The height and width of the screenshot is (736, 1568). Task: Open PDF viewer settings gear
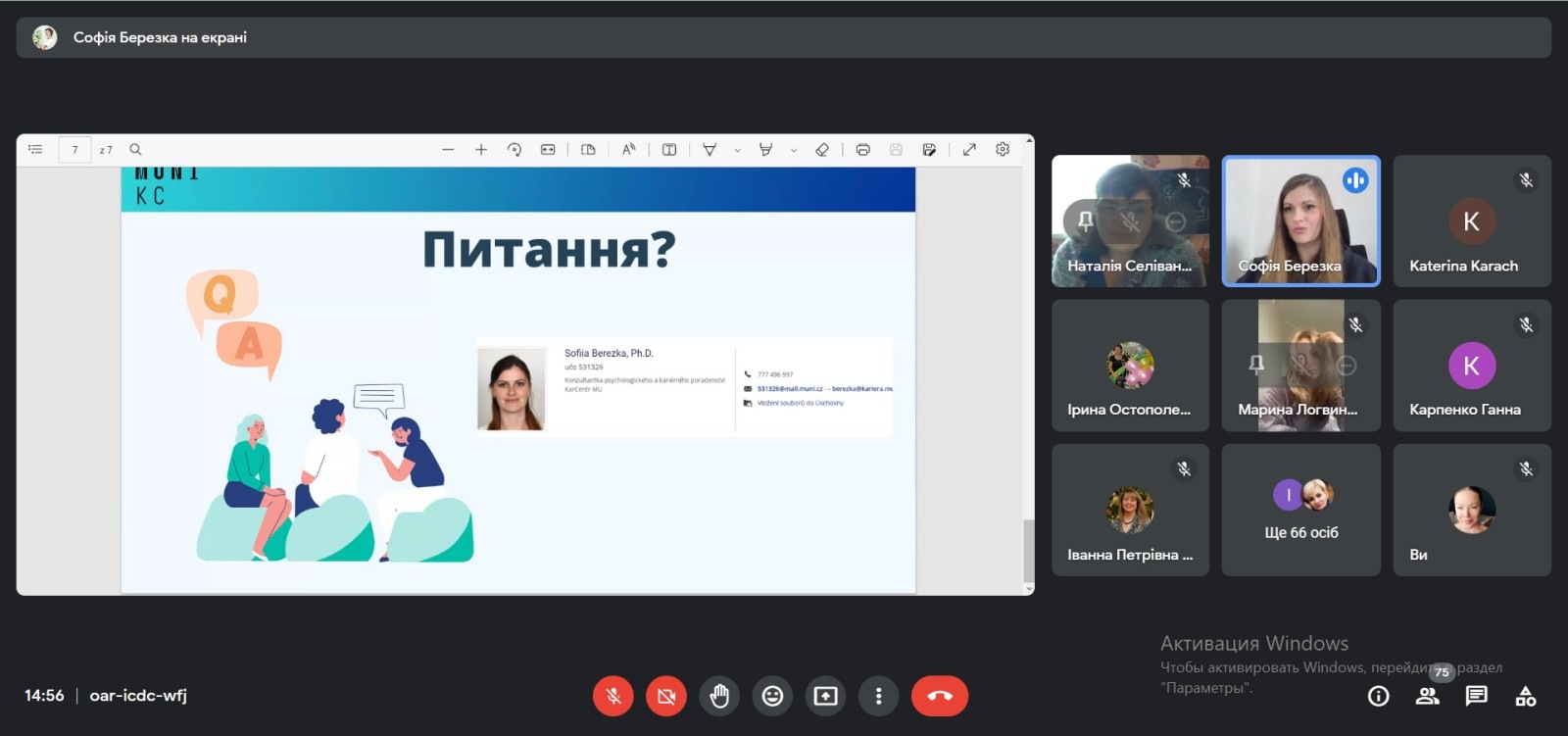[x=1003, y=150]
